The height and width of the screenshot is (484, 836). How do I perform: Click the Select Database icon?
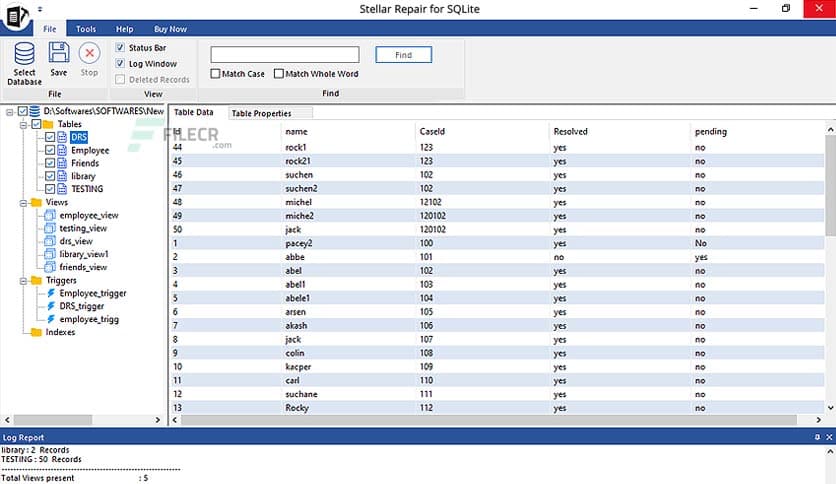pyautogui.click(x=25, y=54)
